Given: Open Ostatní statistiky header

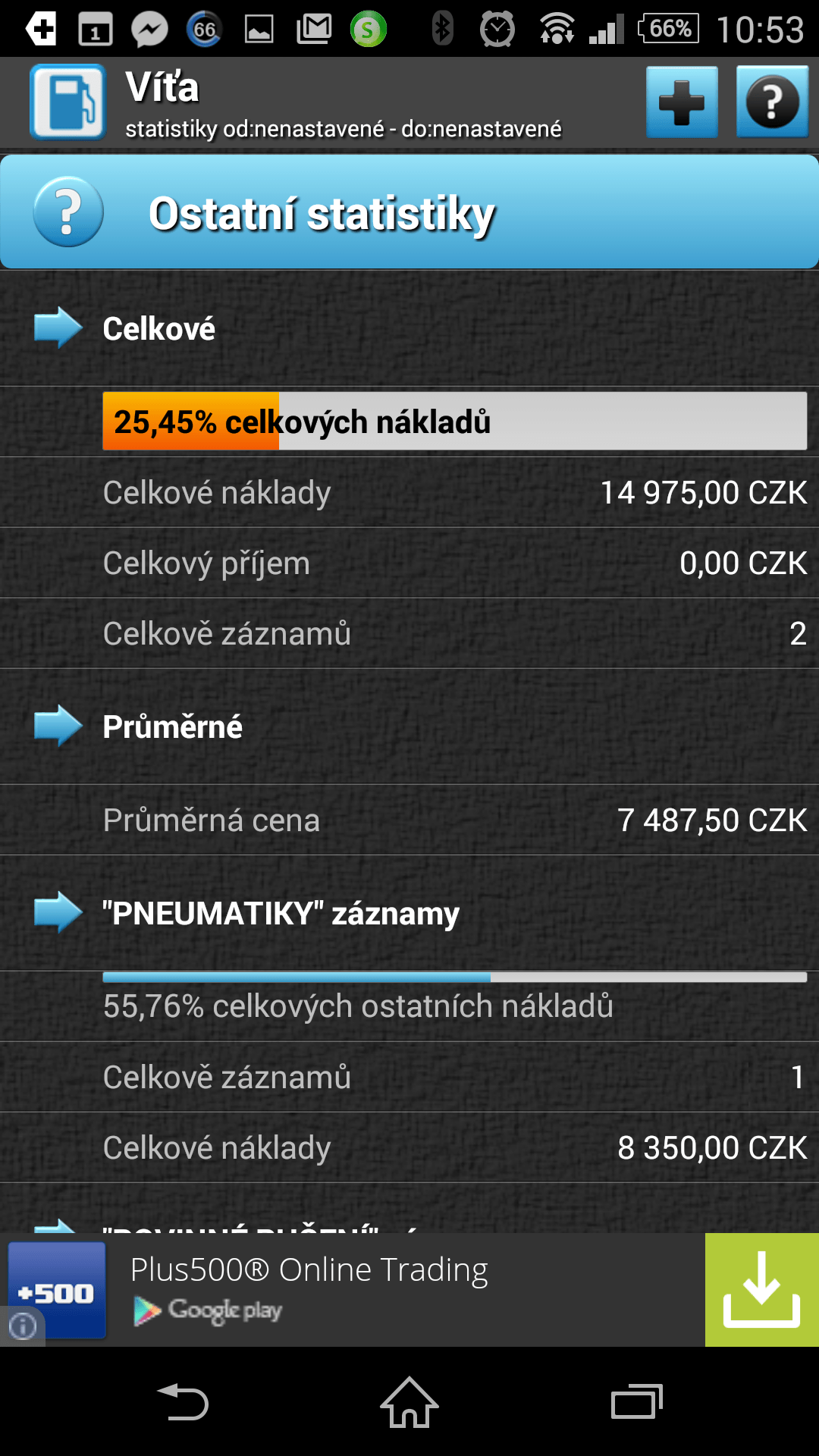Looking at the screenshot, I should click(409, 212).
